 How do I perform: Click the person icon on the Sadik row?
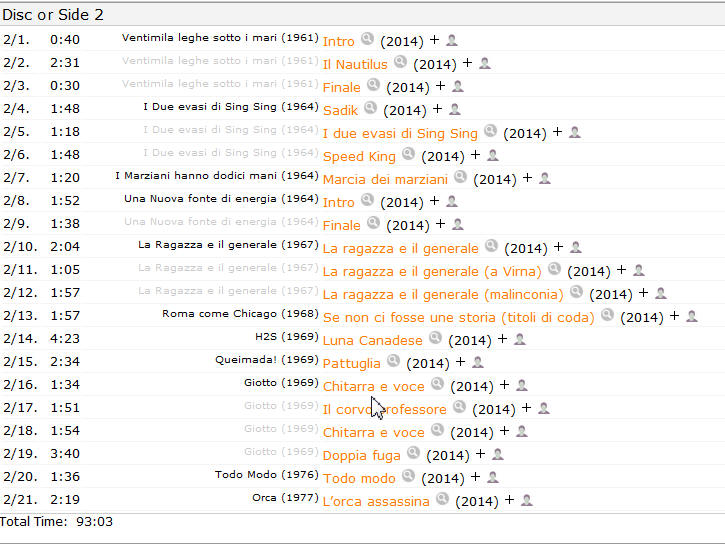click(455, 109)
